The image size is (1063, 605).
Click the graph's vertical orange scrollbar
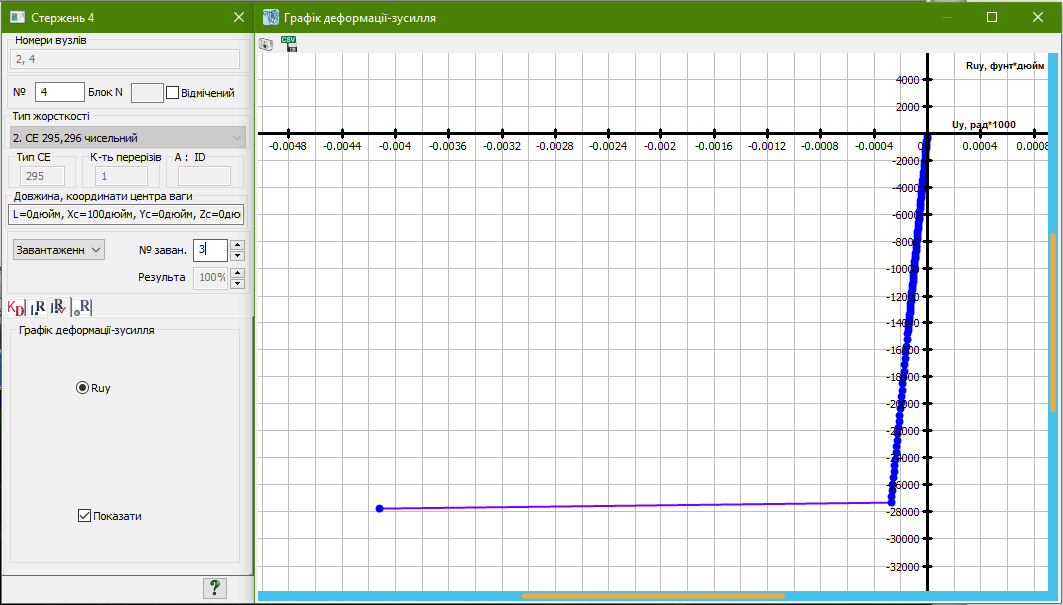1052,322
